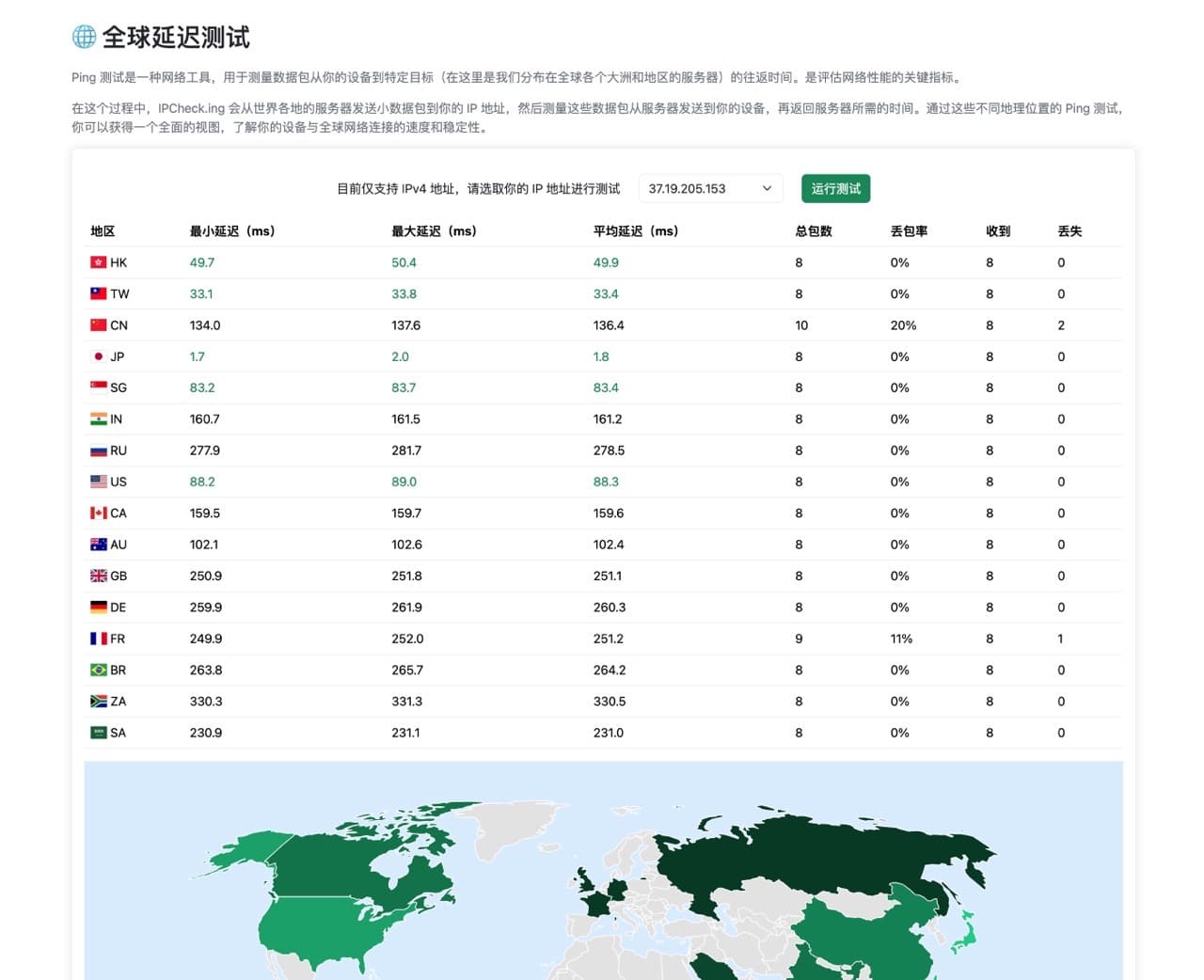This screenshot has height=980, width=1204.
Task: Click the CA average latency value 159.6
Action: click(609, 514)
